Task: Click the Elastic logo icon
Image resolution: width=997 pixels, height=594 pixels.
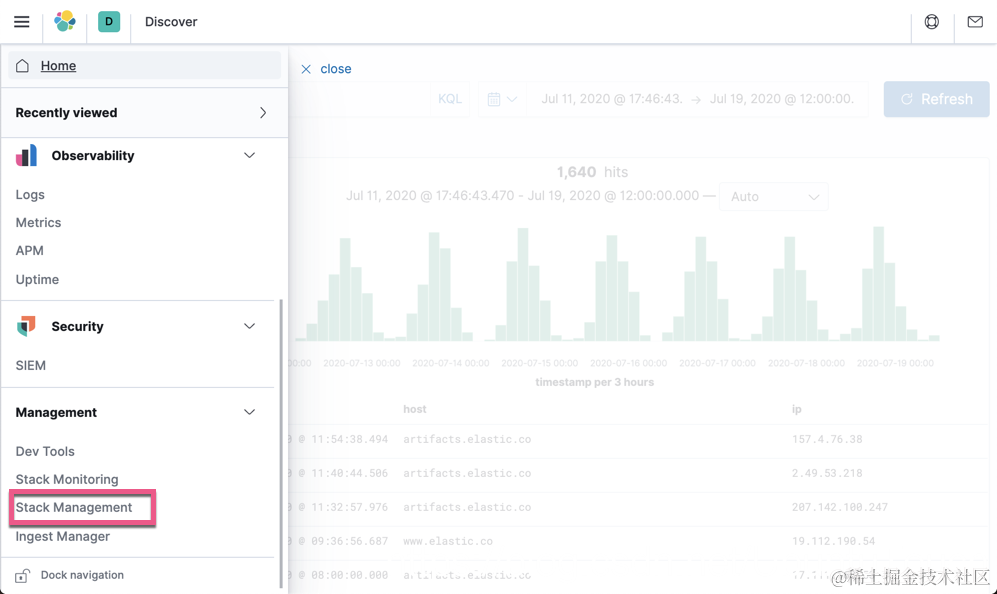Action: point(65,22)
